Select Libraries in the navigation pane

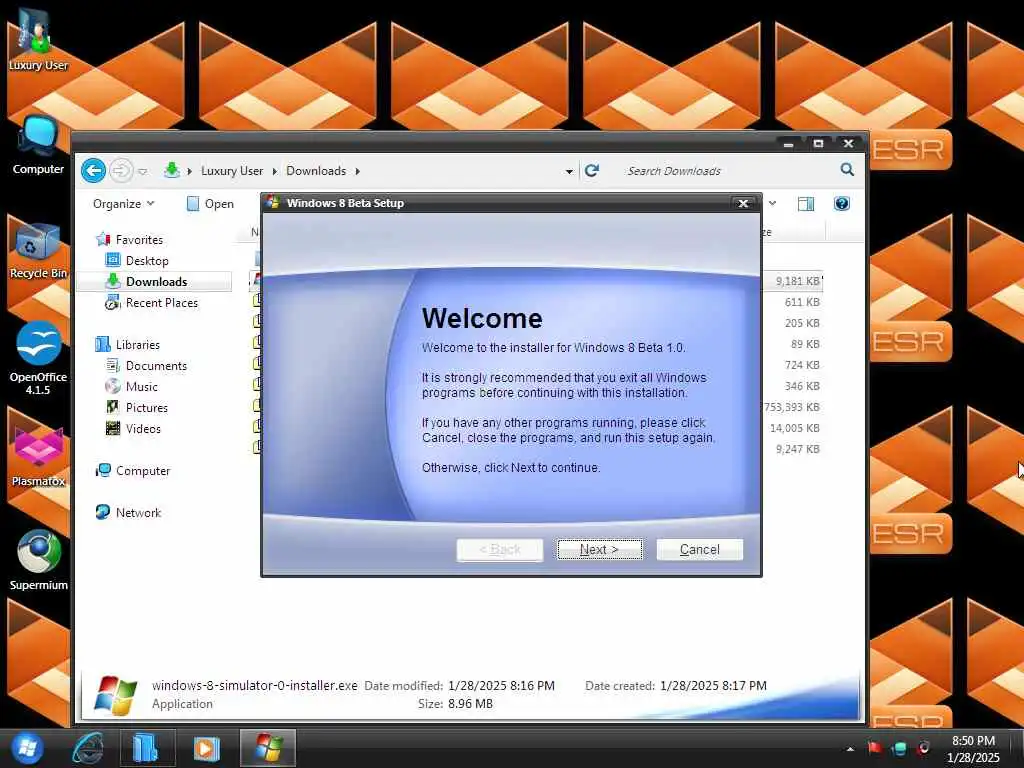128,344
